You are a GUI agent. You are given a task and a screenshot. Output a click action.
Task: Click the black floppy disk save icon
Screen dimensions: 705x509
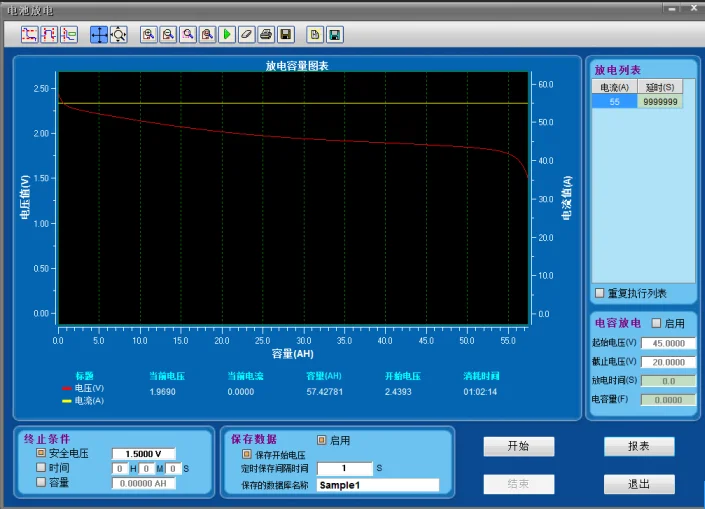click(x=286, y=34)
